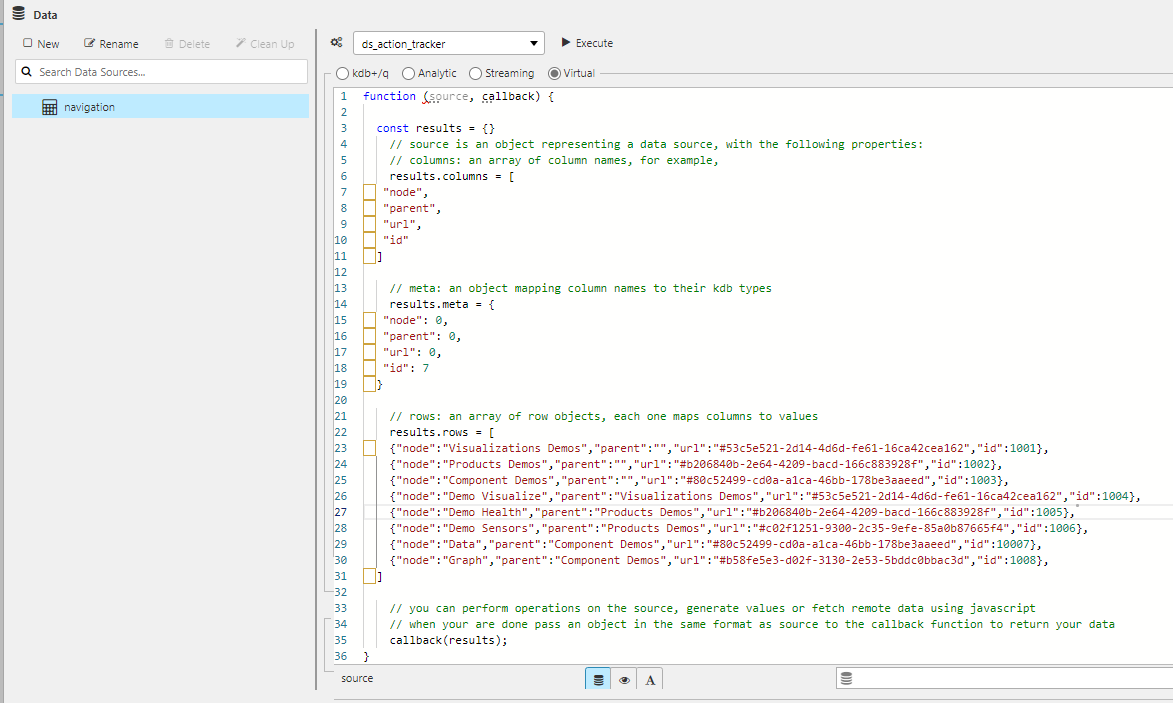Click the settings gear beside the data source dropdown
This screenshot has height=703, width=1173.
click(x=336, y=42)
